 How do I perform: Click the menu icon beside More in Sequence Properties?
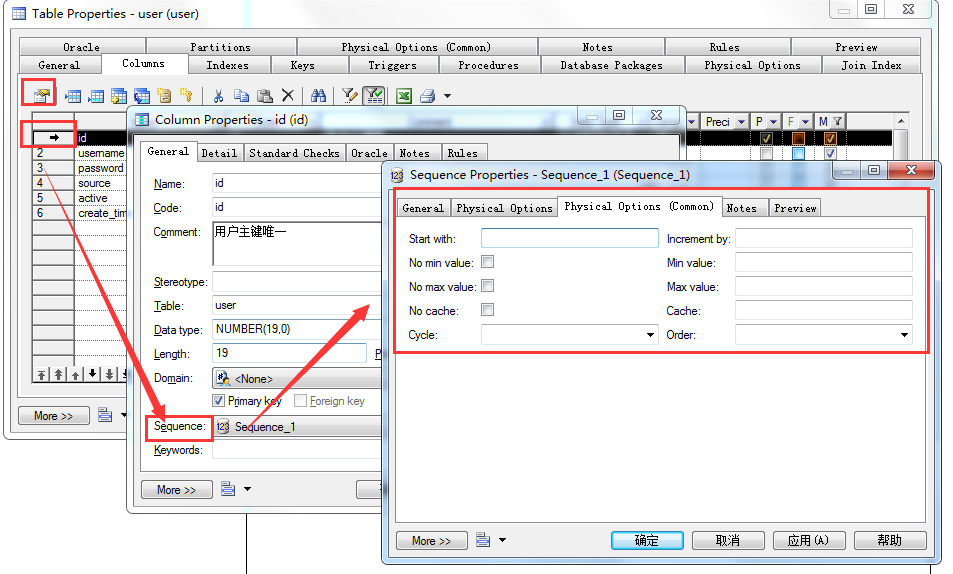click(483, 540)
